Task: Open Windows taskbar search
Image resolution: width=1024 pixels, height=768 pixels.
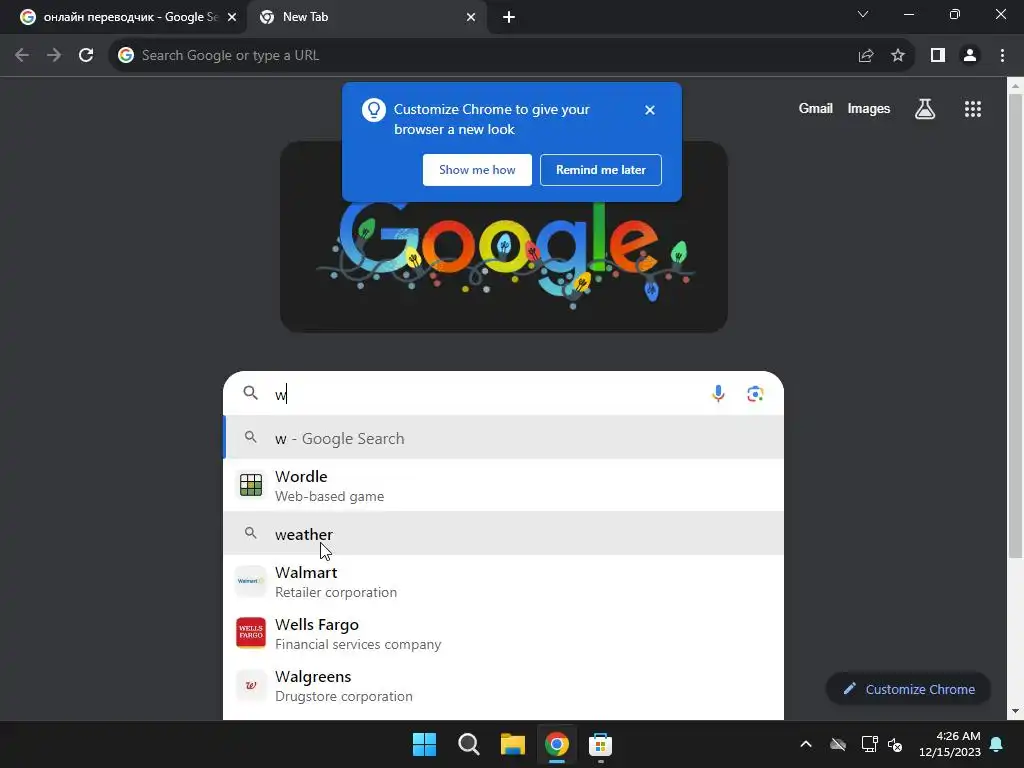Action: tap(469, 744)
